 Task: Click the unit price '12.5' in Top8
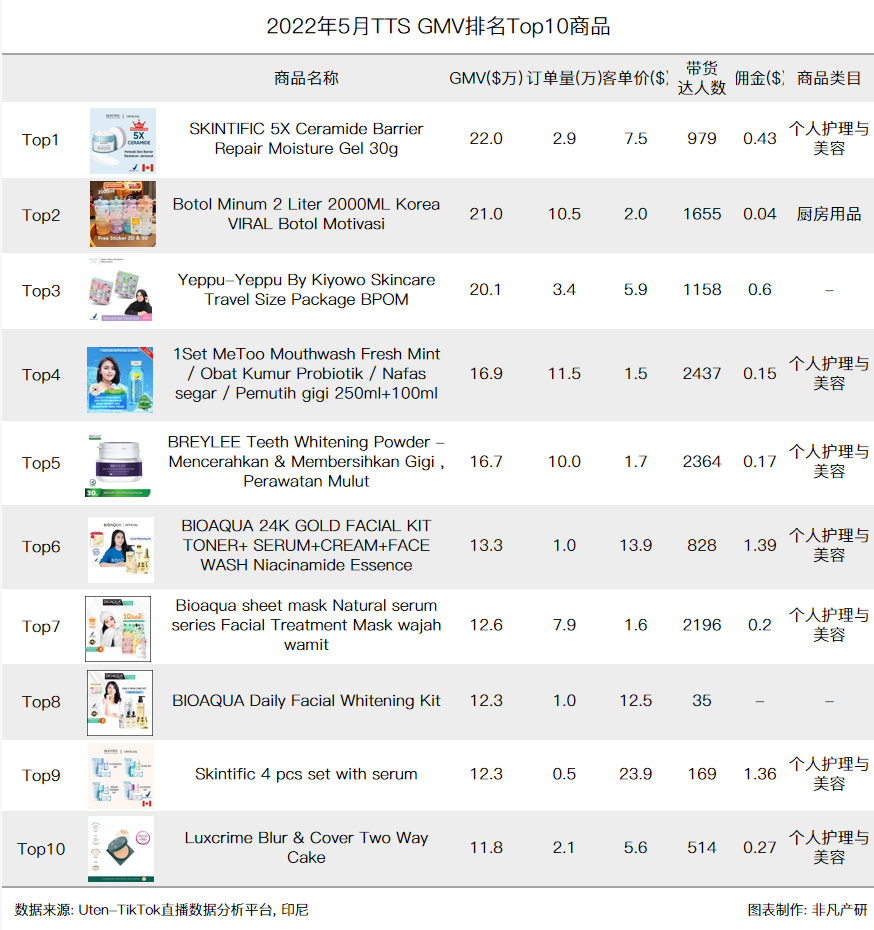636,700
